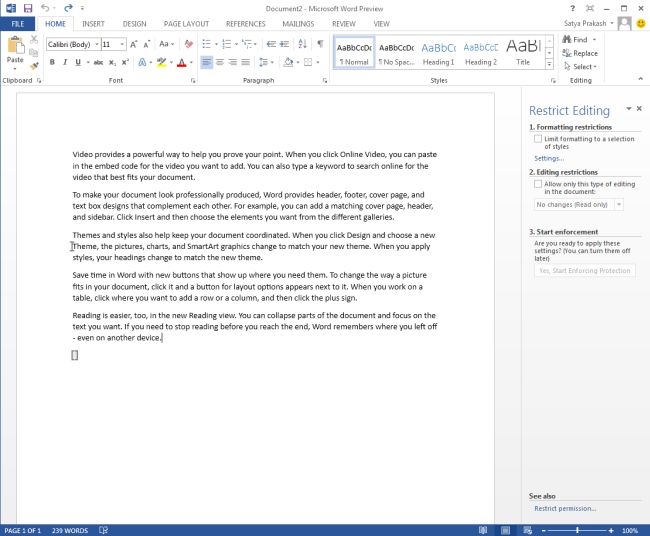Screen dimensions: 650x536
Task: Decrease paragraph indent
Action: (x=271, y=44)
